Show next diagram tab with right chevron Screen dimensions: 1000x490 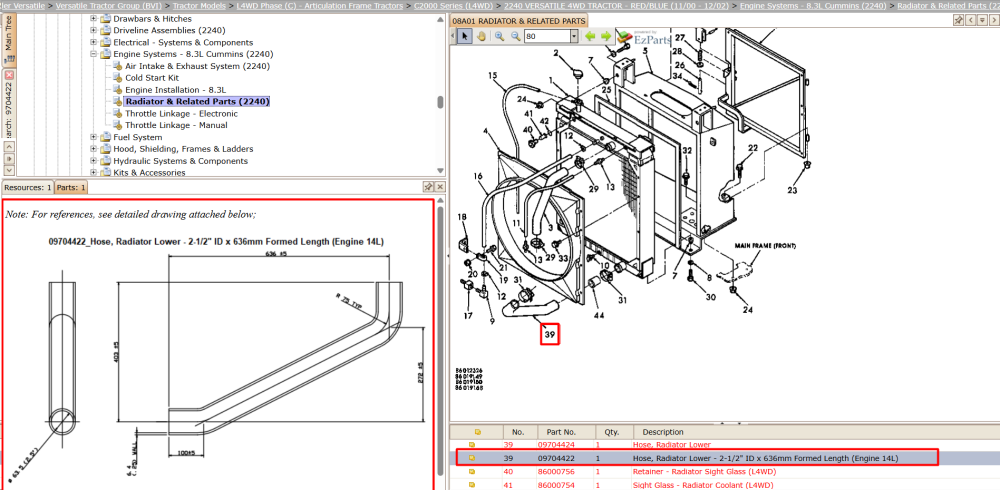coord(992,20)
